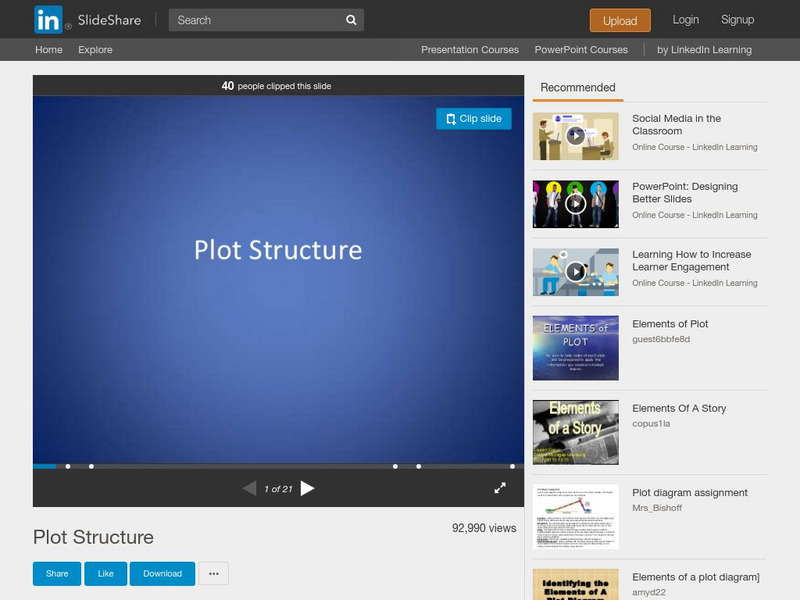The height and width of the screenshot is (600, 800).
Task: Click the 40 people clipped this slide text
Action: pyautogui.click(x=277, y=86)
